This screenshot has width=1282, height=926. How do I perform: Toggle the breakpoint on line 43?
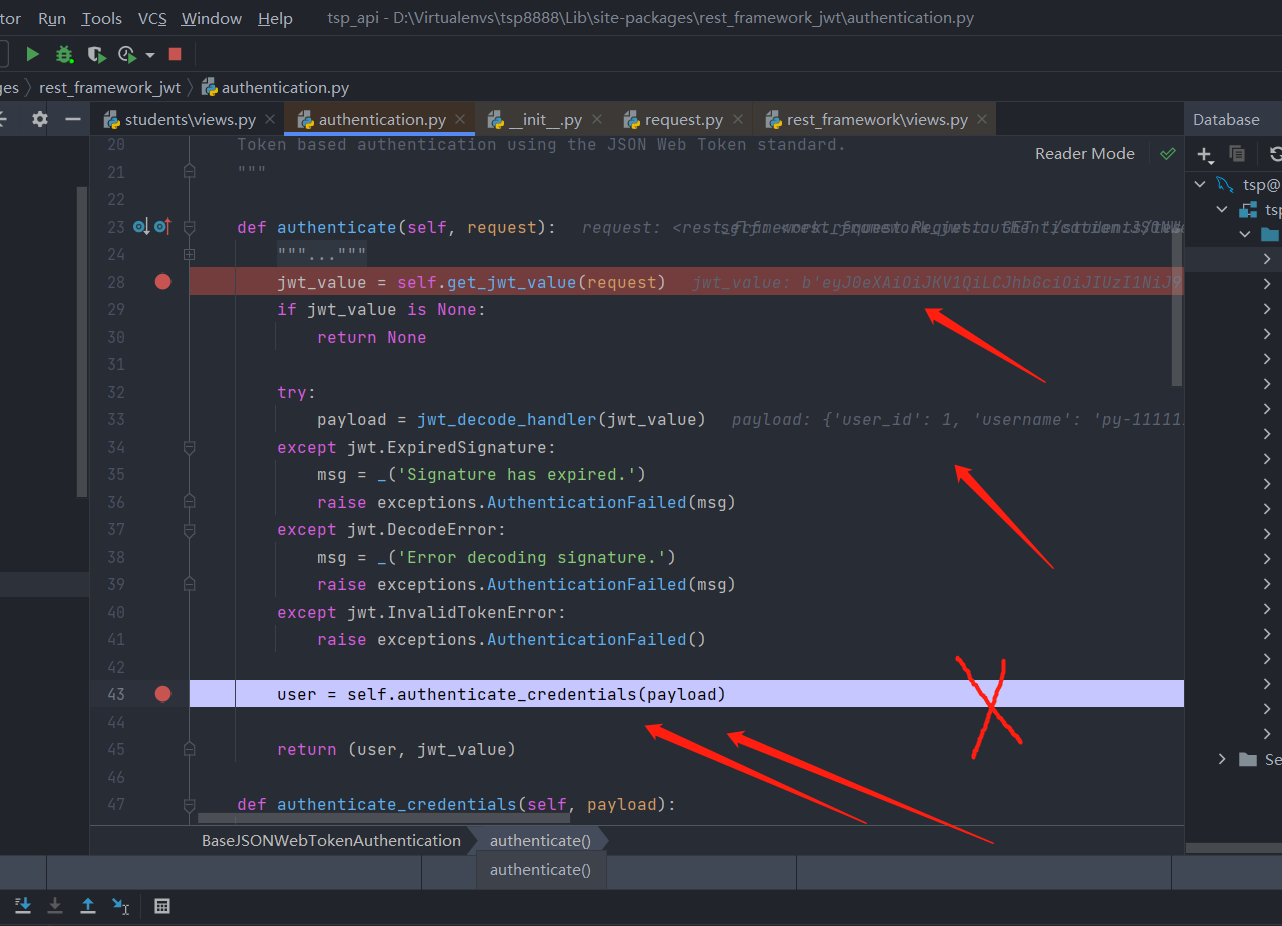coord(163,694)
